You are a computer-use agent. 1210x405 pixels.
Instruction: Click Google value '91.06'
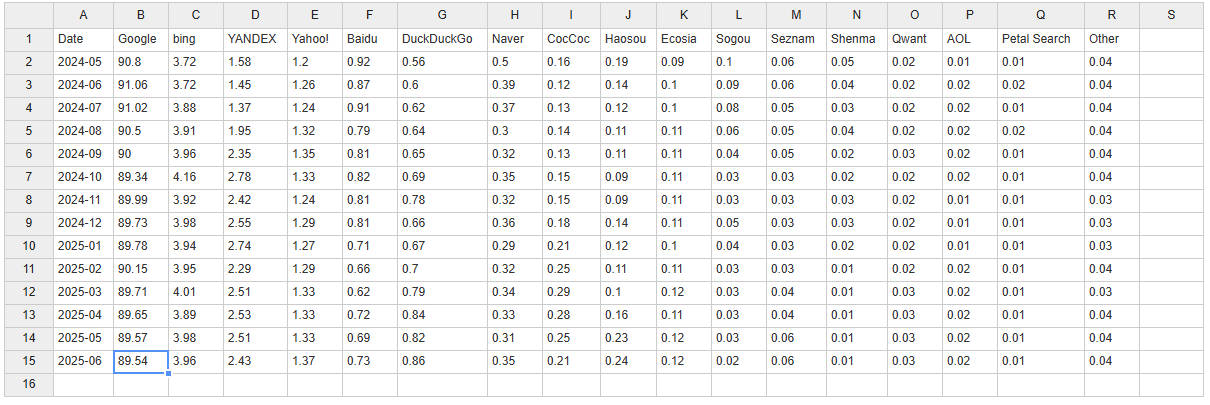pyautogui.click(x=140, y=85)
